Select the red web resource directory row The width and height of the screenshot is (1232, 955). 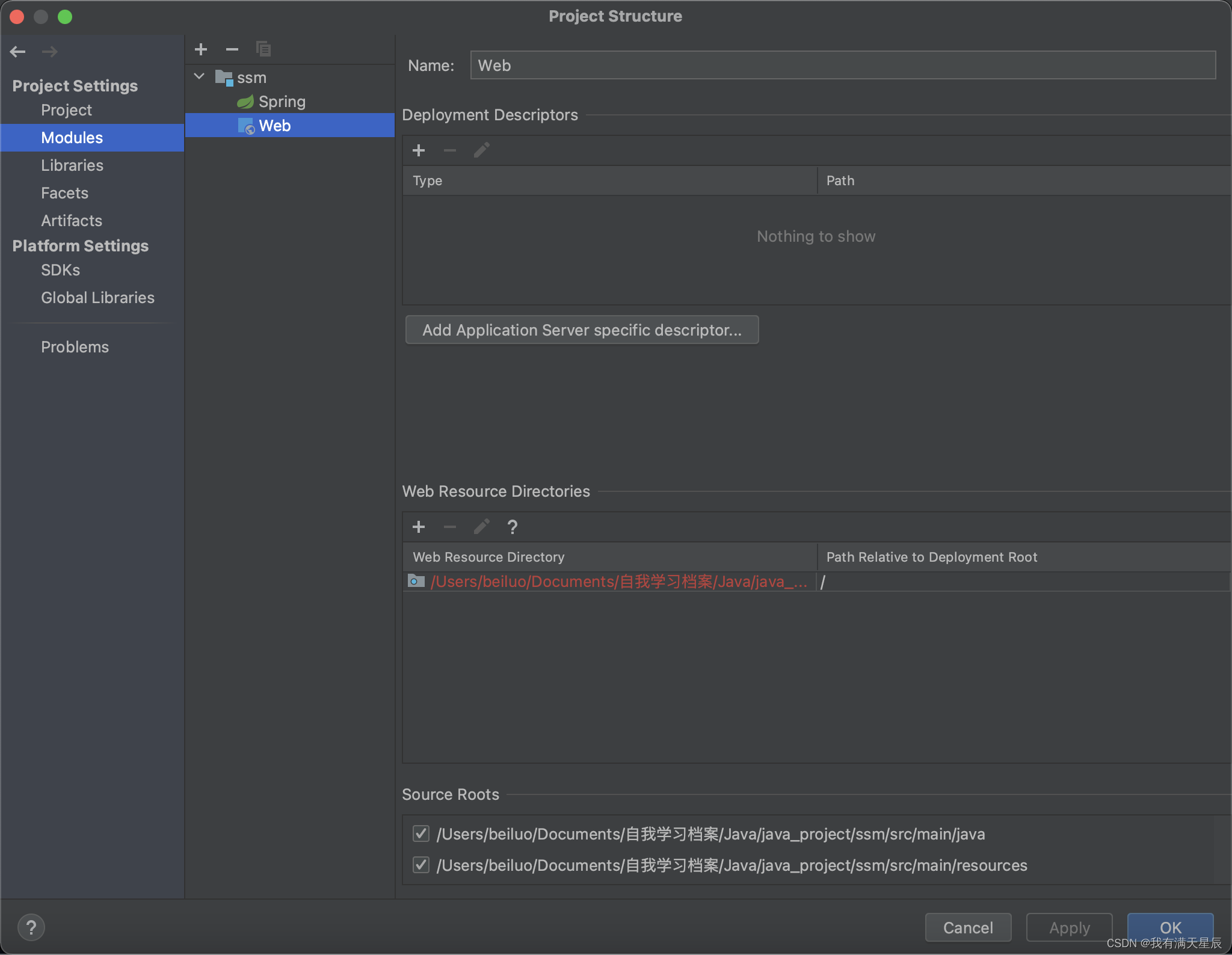[x=618, y=582]
